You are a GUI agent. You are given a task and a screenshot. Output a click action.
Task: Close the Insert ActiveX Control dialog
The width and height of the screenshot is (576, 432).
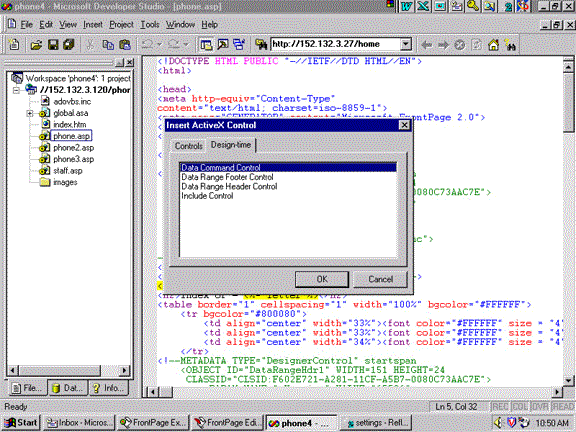tap(404, 125)
